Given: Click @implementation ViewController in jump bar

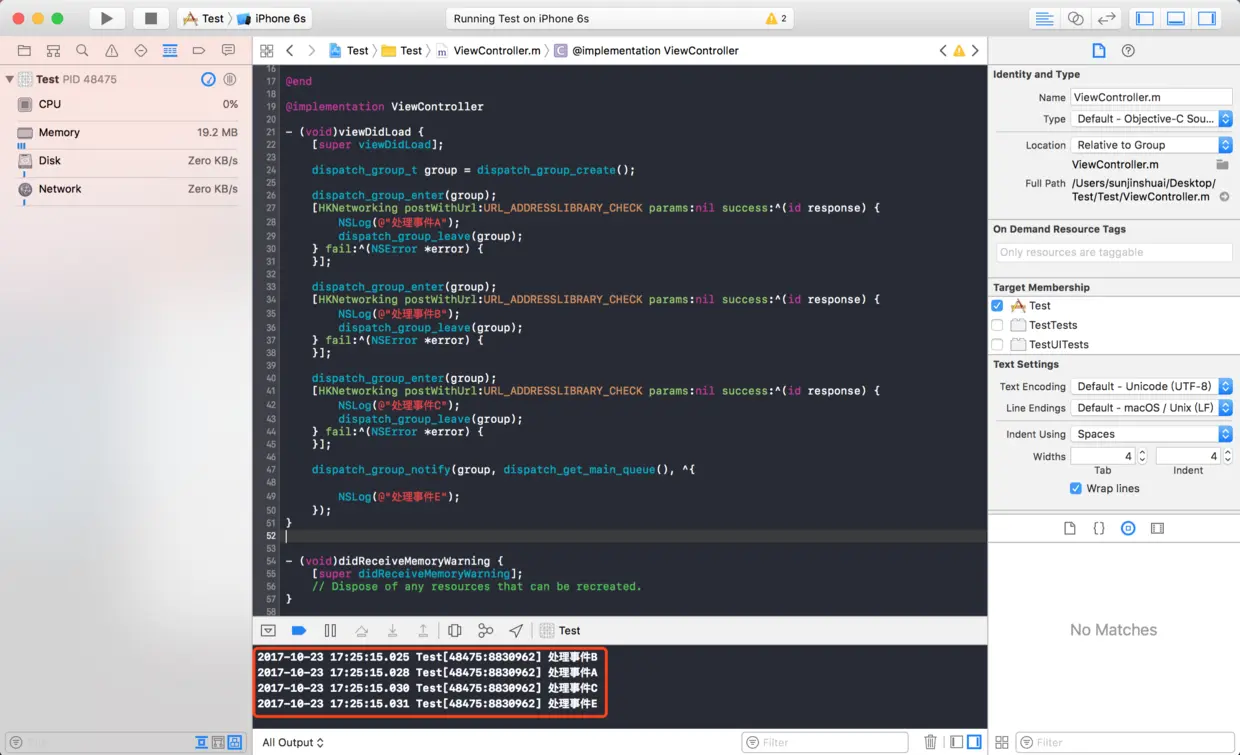Looking at the screenshot, I should click(x=647, y=50).
